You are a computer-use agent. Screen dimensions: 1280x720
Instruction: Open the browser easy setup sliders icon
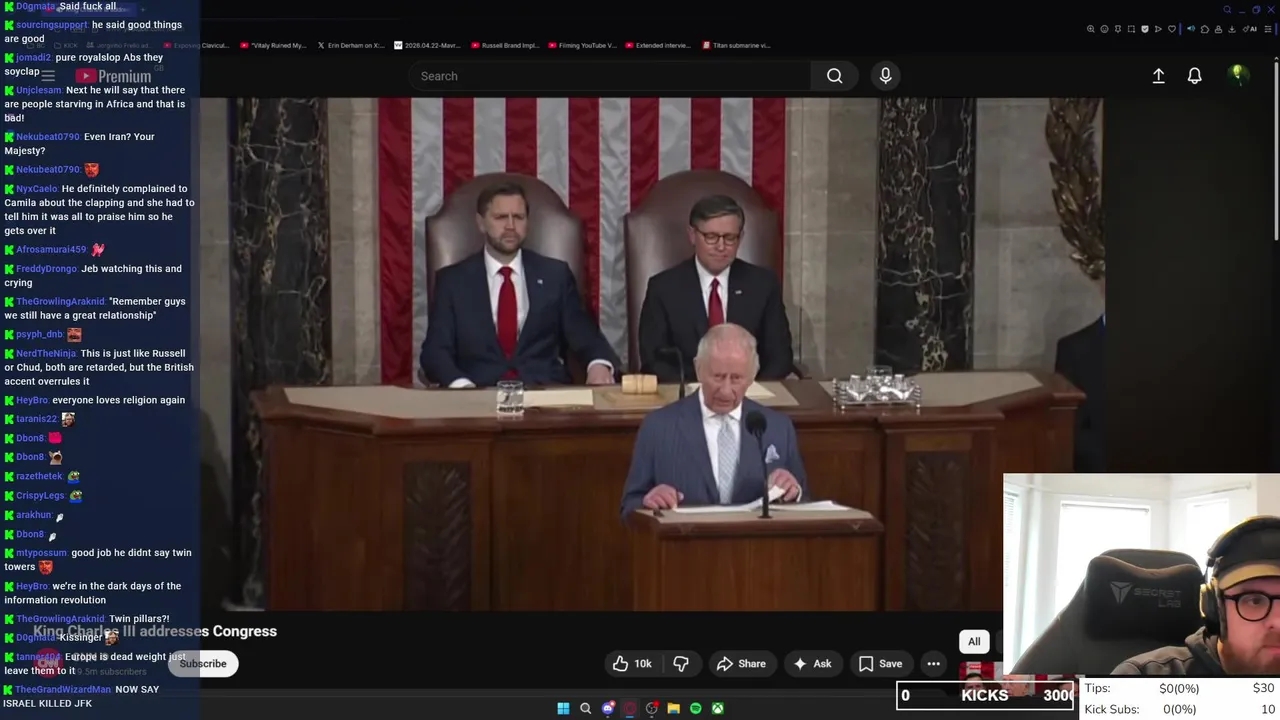(1268, 29)
